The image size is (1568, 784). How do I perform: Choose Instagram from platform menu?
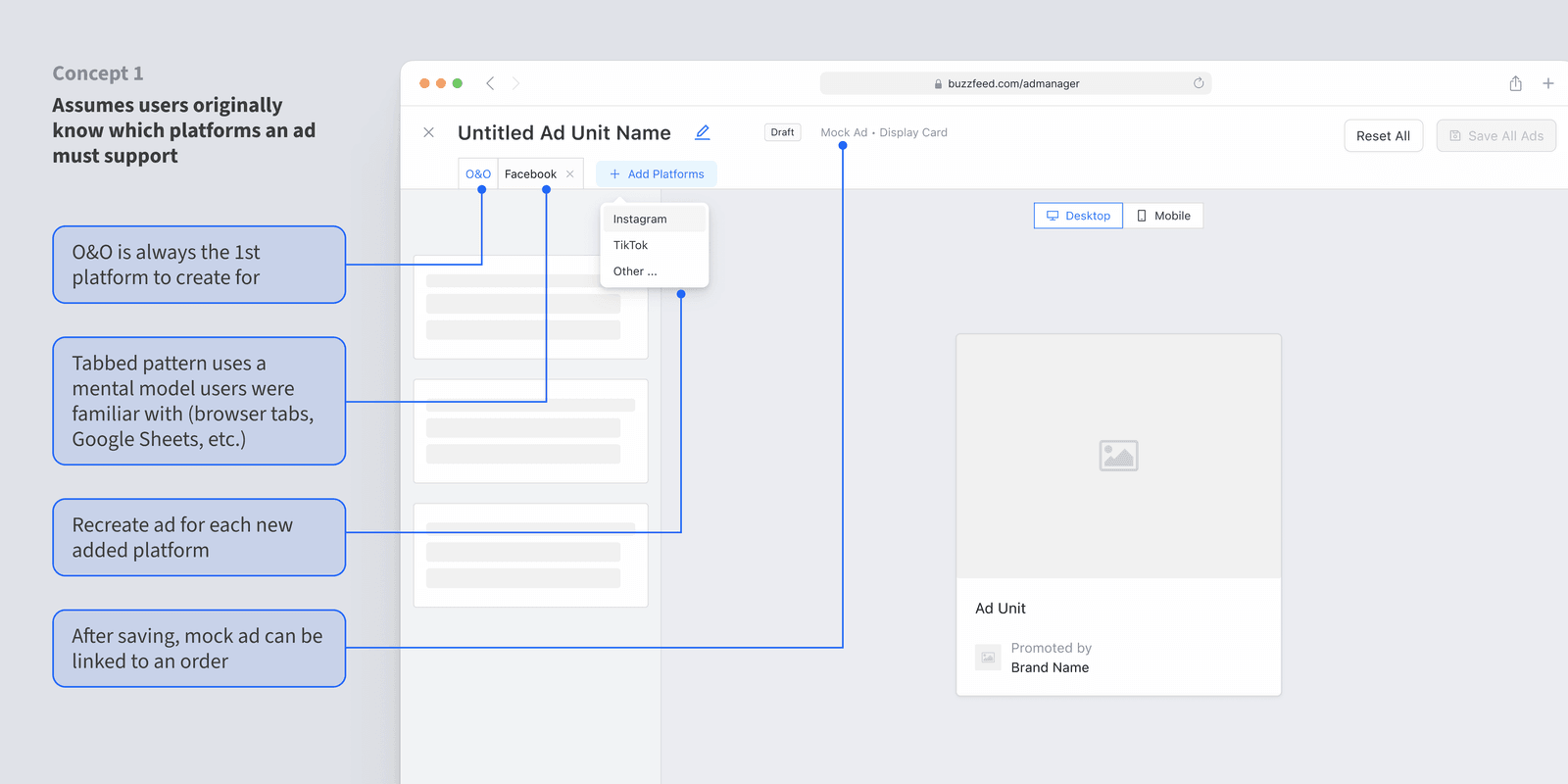tap(654, 220)
